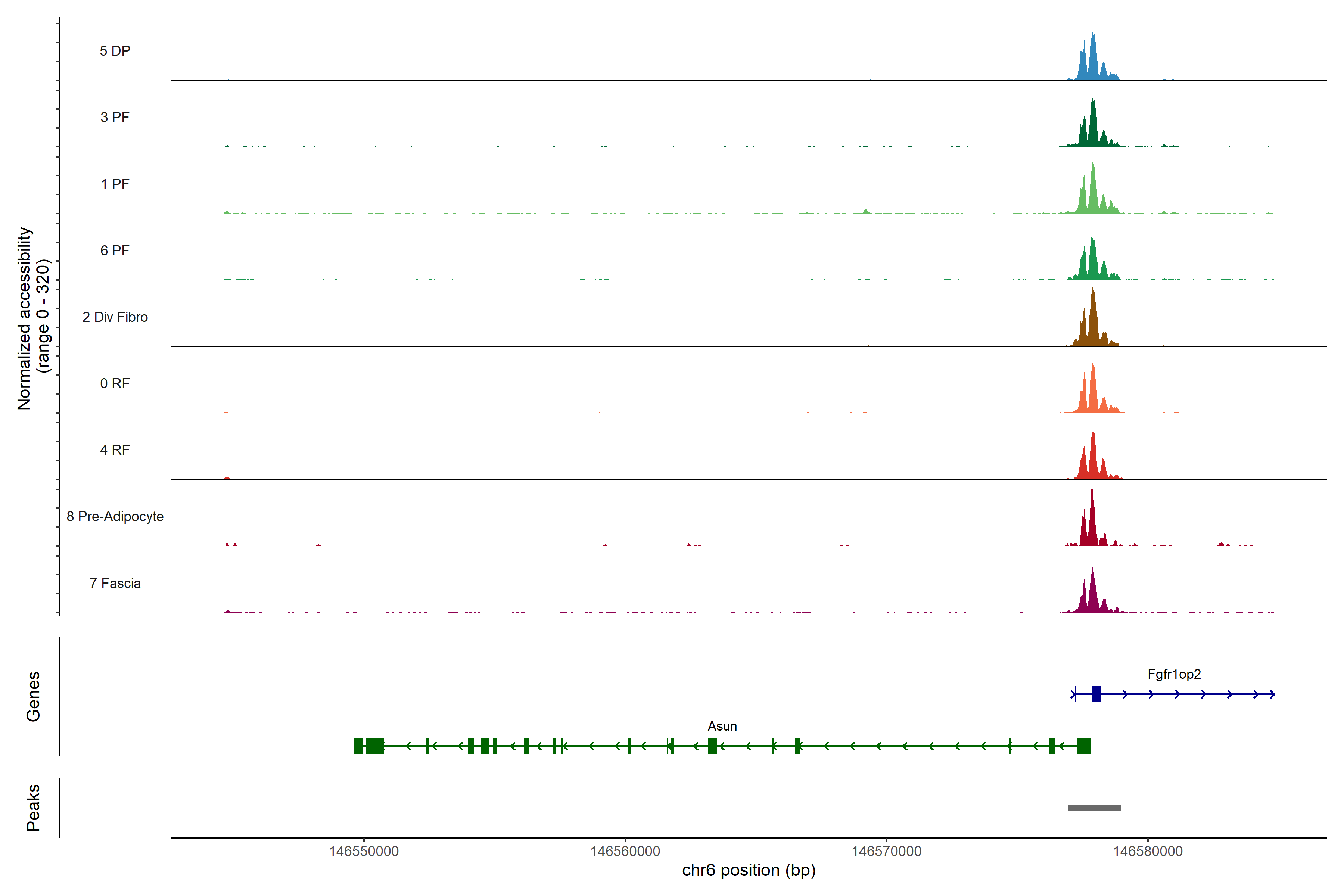Image resolution: width=1344 pixels, height=896 pixels.
Task: Click the 0 RF track label
Action: point(115,383)
